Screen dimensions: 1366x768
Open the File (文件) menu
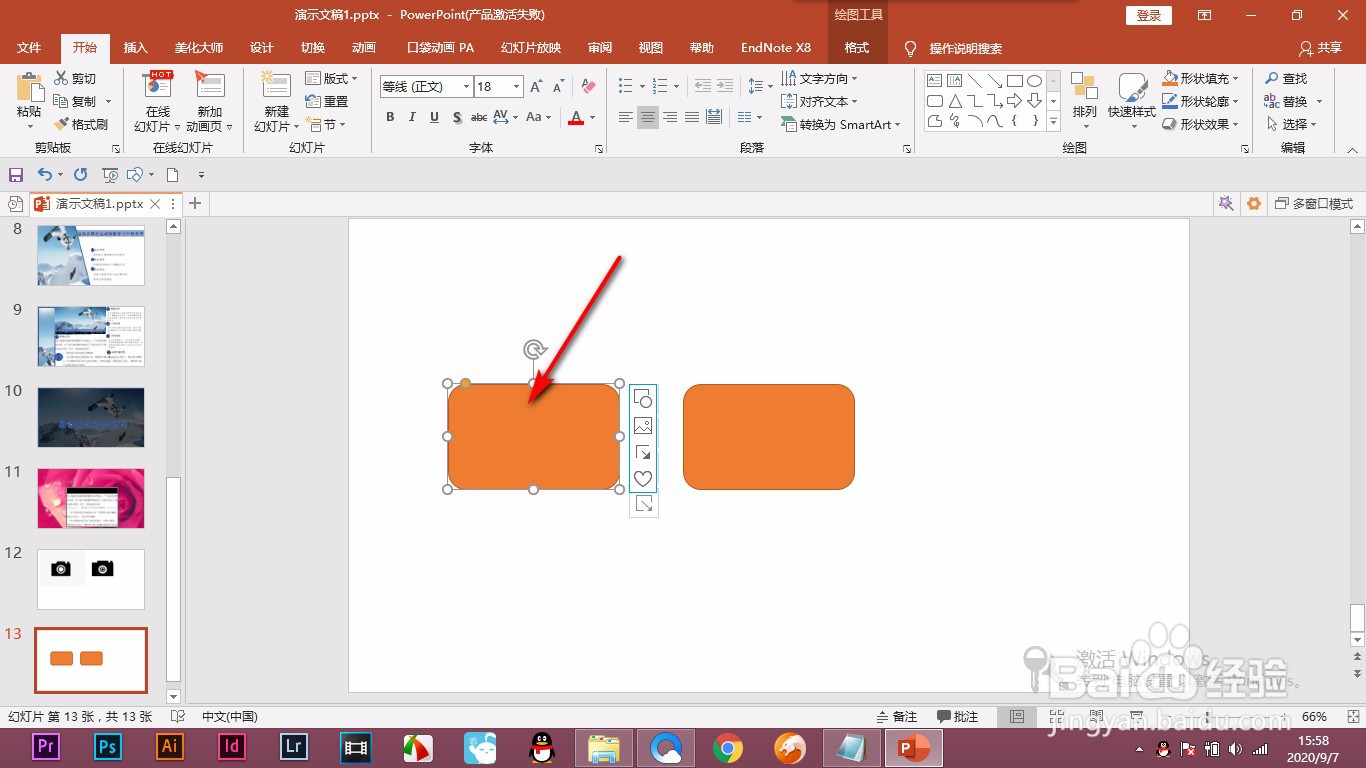pos(29,47)
